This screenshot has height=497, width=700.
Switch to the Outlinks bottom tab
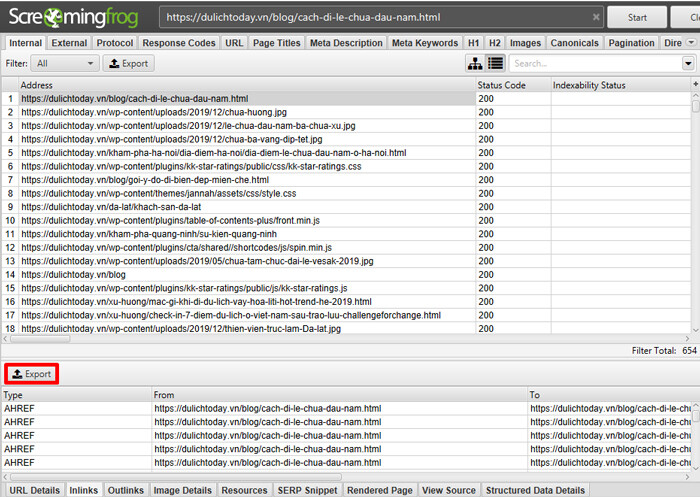tap(125, 490)
